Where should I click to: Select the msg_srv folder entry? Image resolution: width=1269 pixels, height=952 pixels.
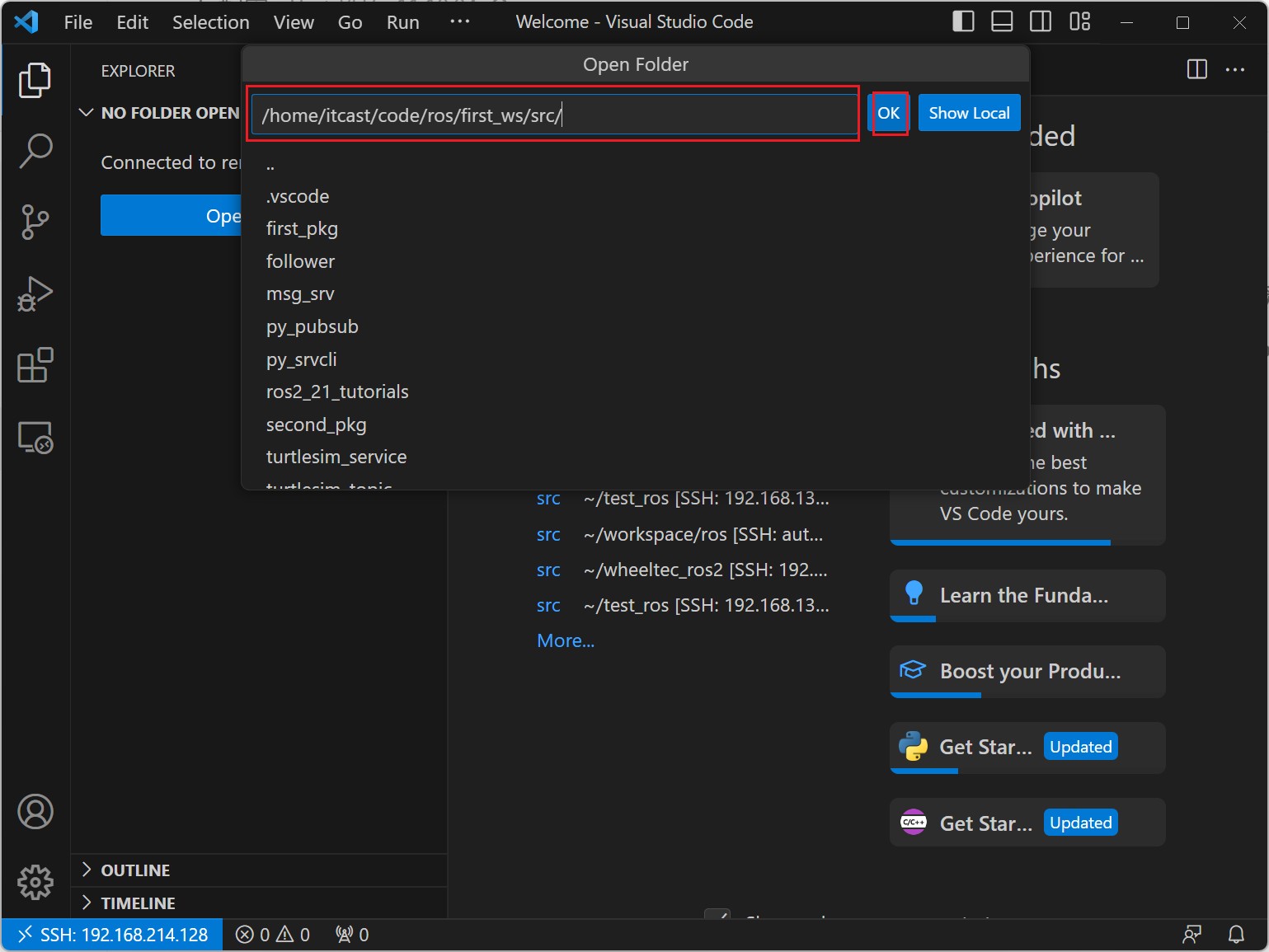[x=635, y=294]
